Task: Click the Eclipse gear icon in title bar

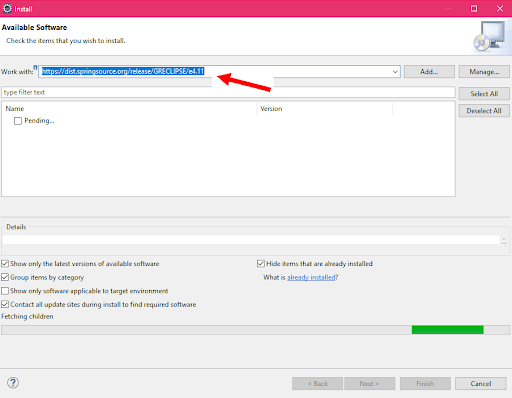Action: tap(7, 8)
